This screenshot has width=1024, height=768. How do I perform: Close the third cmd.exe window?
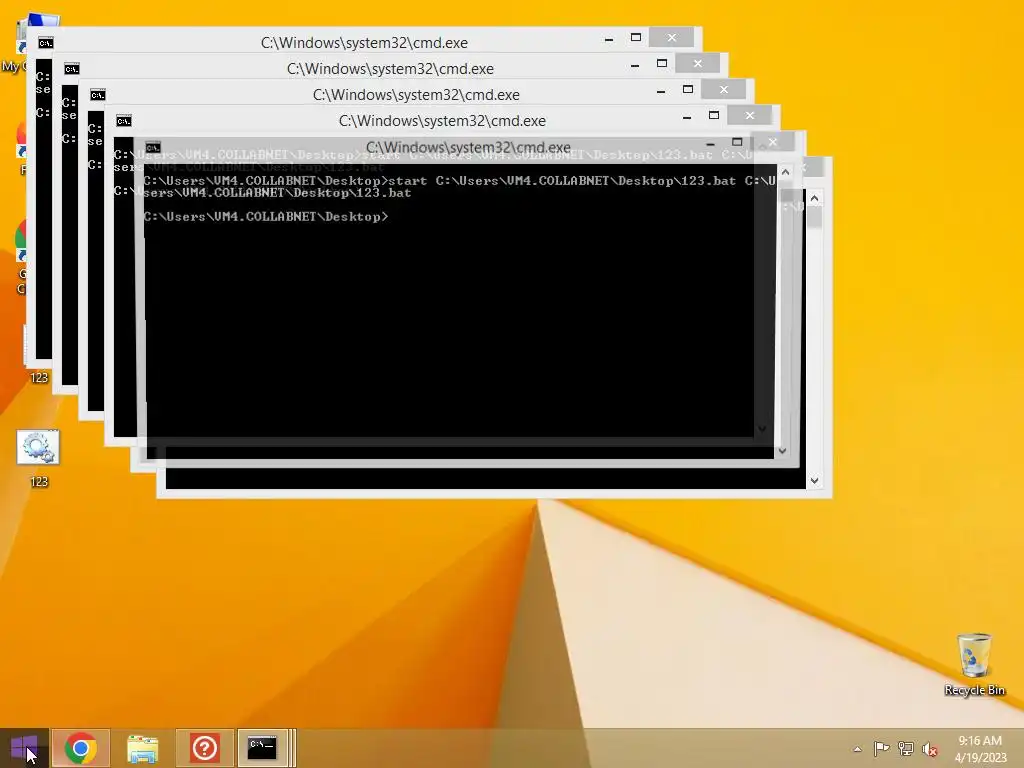[x=724, y=89]
